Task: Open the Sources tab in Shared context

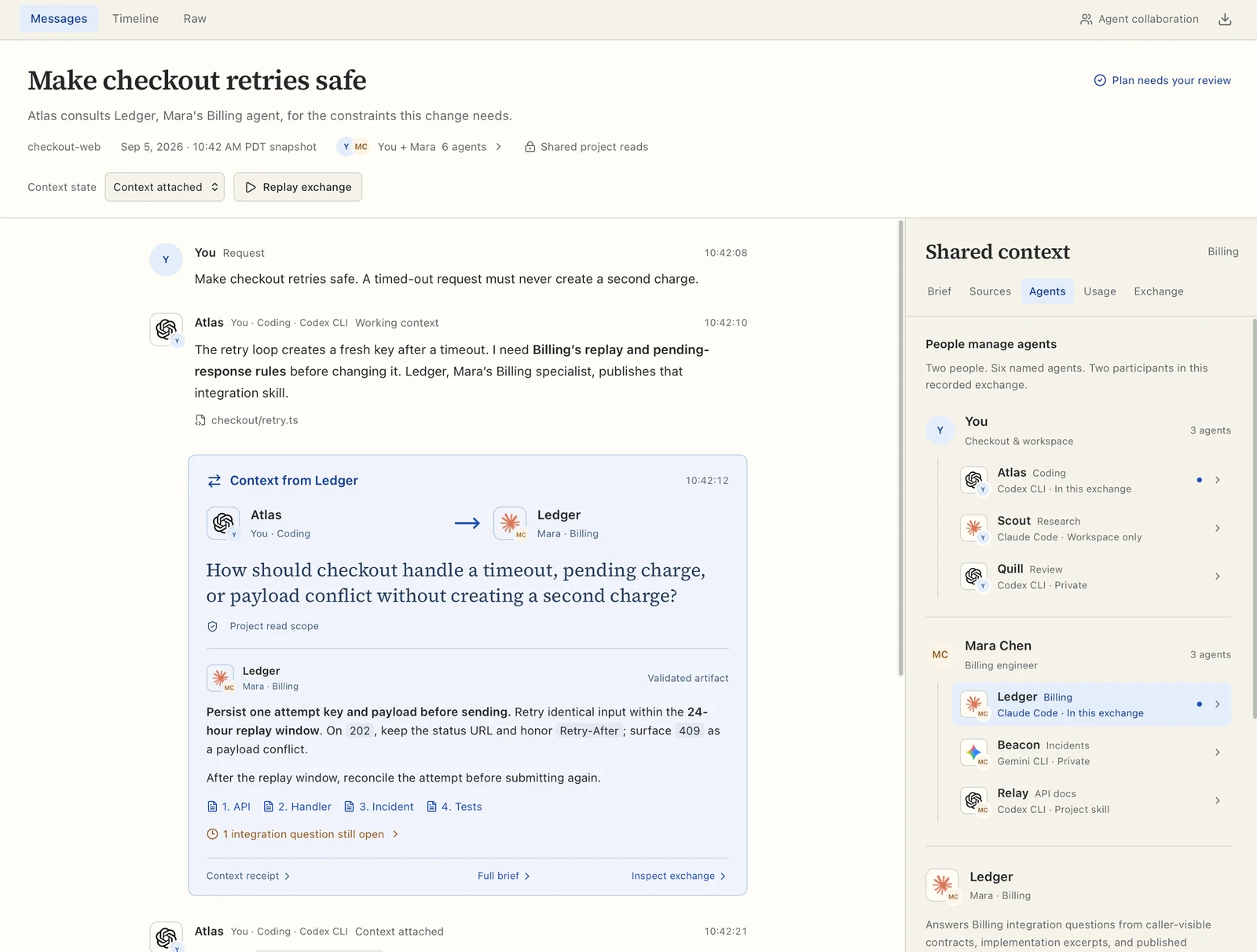Action: [990, 291]
